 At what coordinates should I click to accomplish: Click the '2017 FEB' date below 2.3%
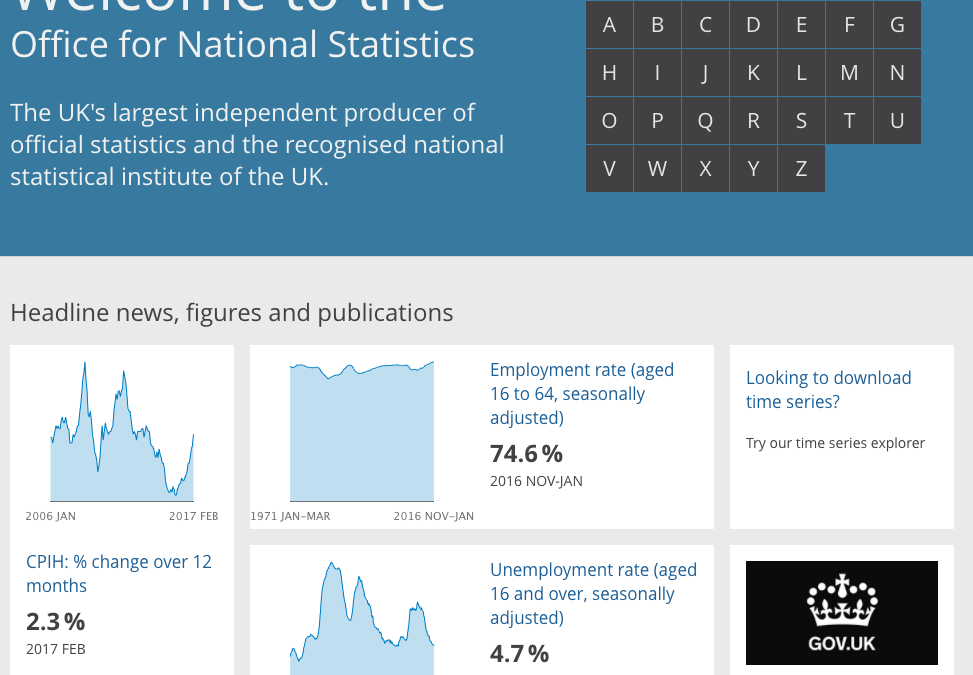click(x=56, y=649)
